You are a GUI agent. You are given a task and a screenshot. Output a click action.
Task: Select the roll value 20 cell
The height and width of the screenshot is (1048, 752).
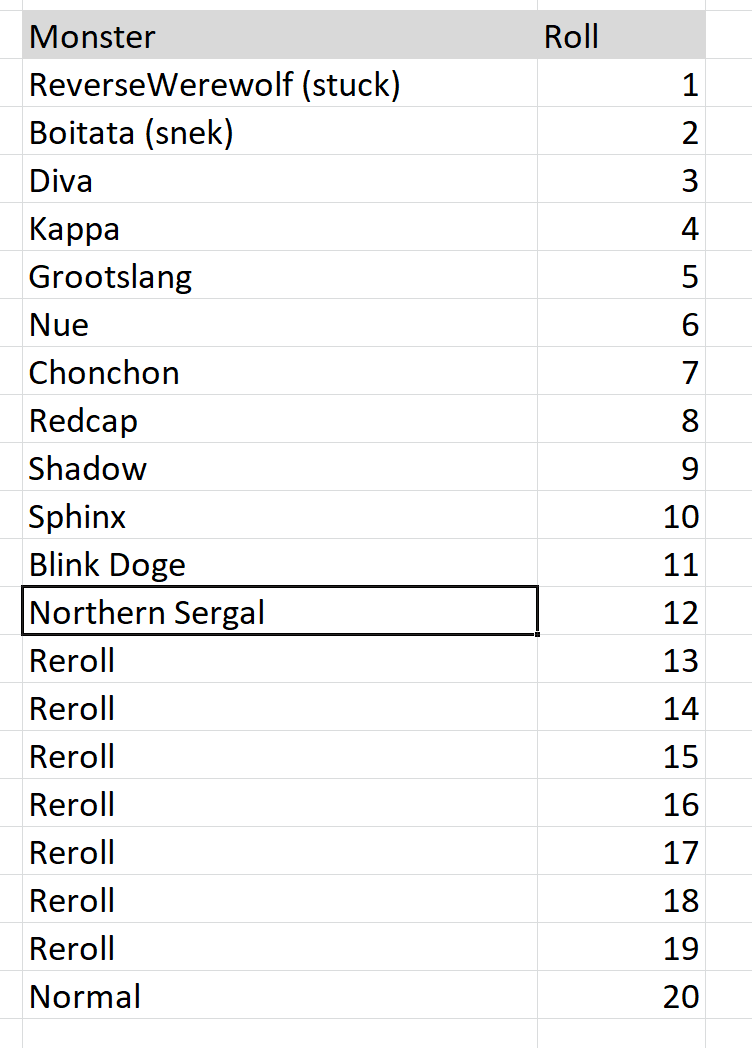coord(620,997)
